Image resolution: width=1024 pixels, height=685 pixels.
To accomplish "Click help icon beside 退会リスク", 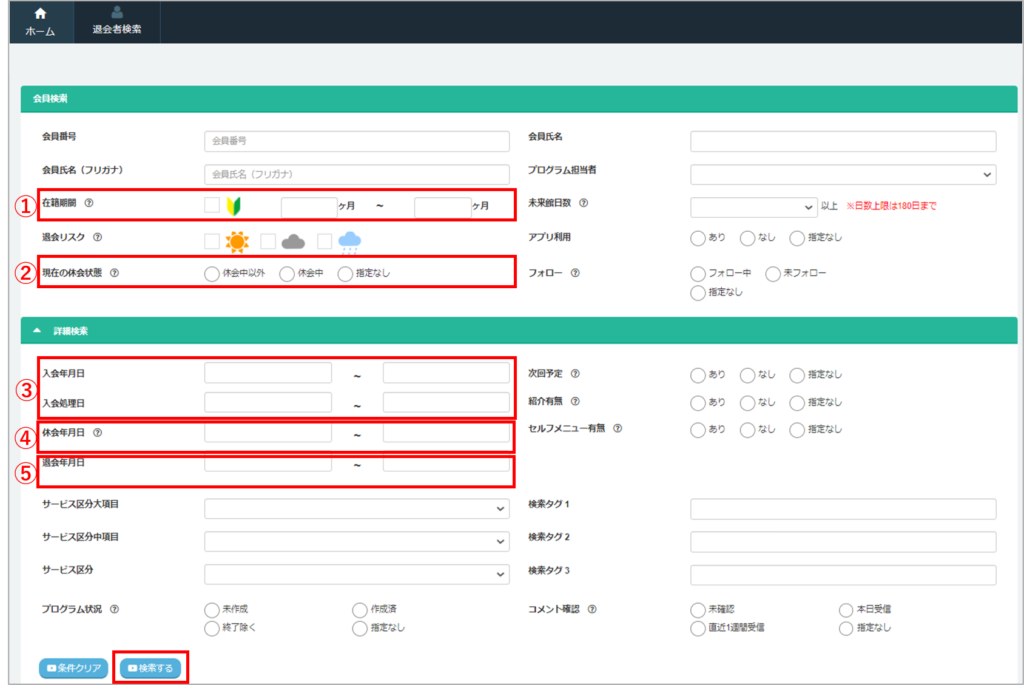I will 97,238.
